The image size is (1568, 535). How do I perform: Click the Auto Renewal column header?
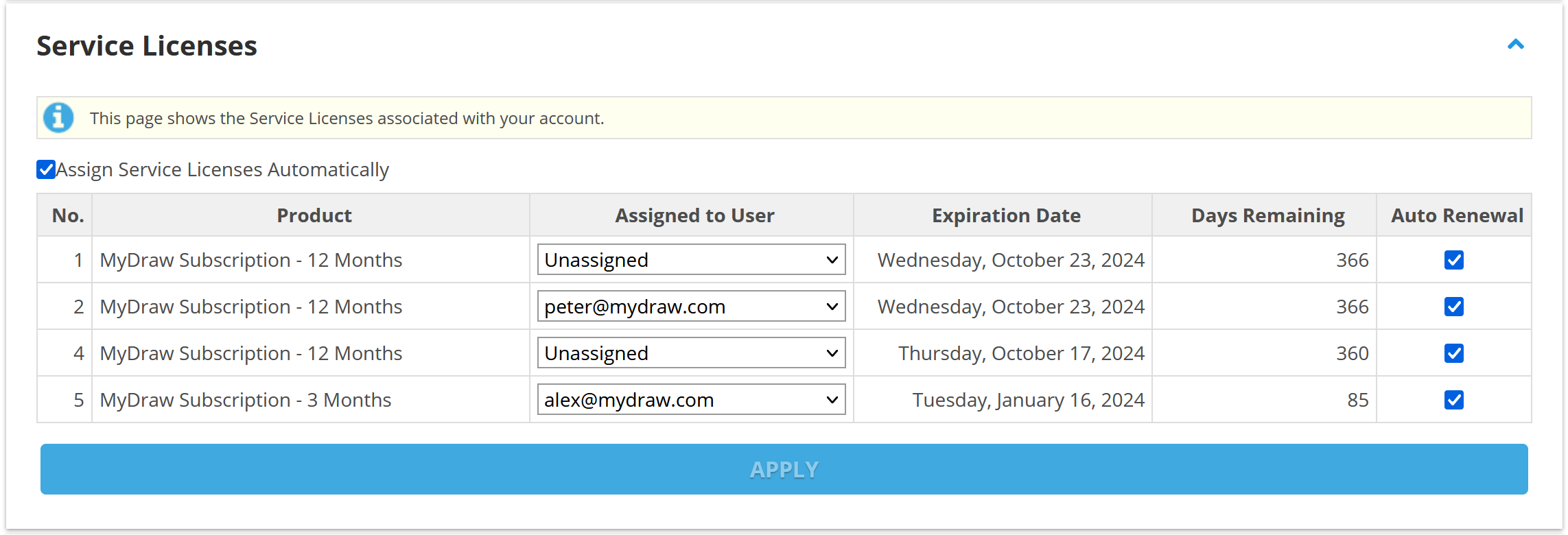(1456, 215)
